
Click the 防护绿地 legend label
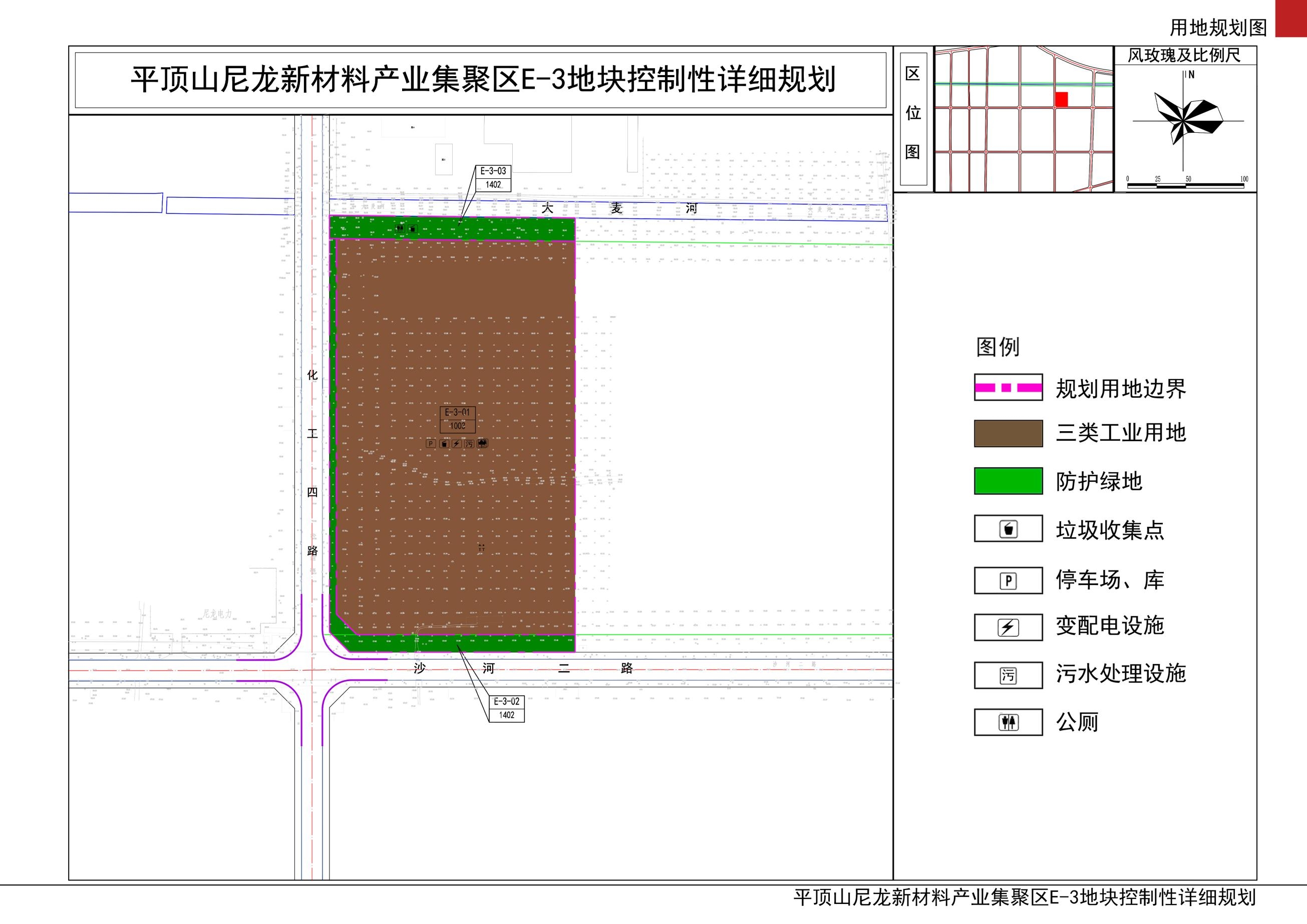[x=1099, y=482]
